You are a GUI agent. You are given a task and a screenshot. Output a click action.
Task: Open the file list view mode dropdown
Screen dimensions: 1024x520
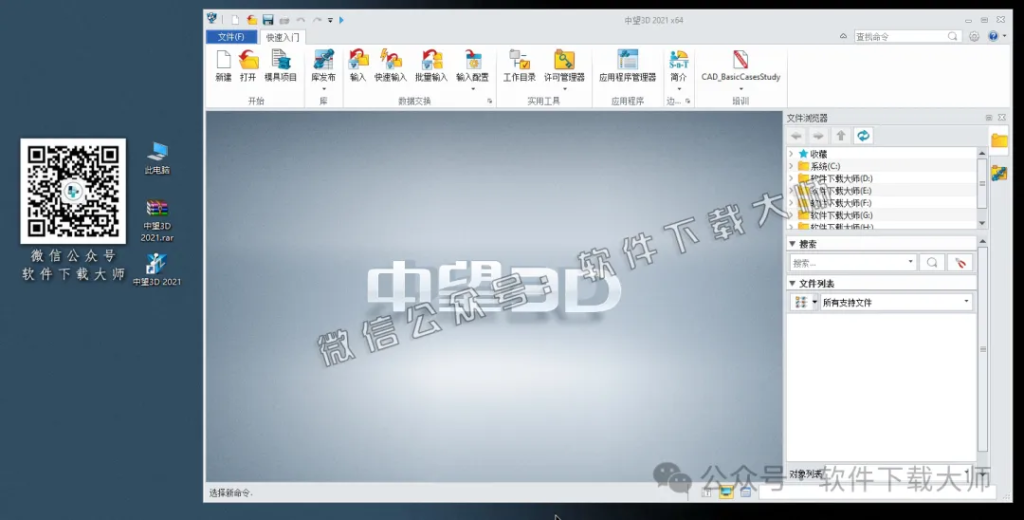[814, 302]
